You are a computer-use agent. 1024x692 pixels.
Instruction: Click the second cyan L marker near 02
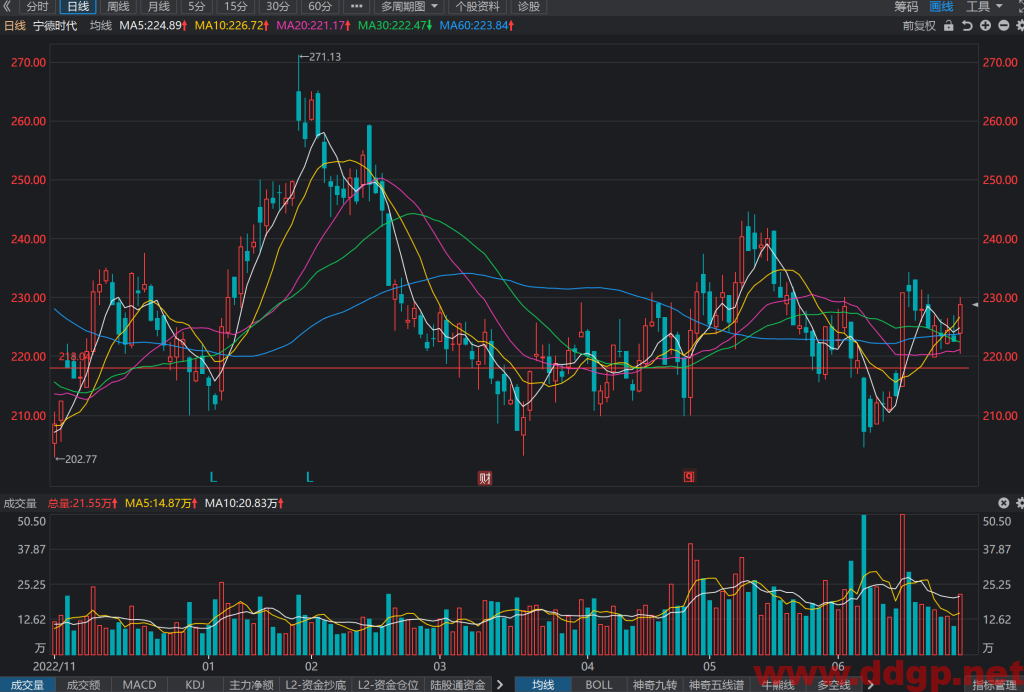pyautogui.click(x=310, y=478)
